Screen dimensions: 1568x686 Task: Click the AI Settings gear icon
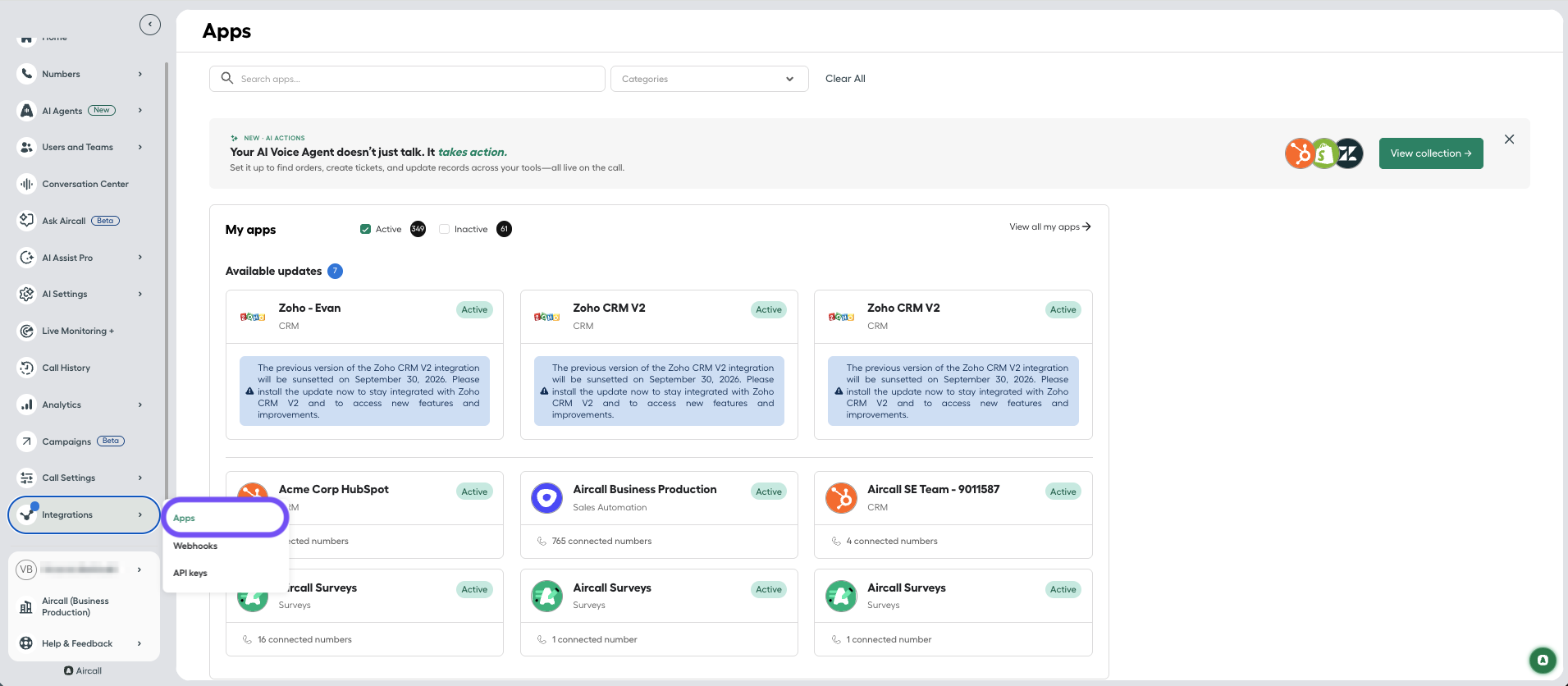click(x=26, y=294)
